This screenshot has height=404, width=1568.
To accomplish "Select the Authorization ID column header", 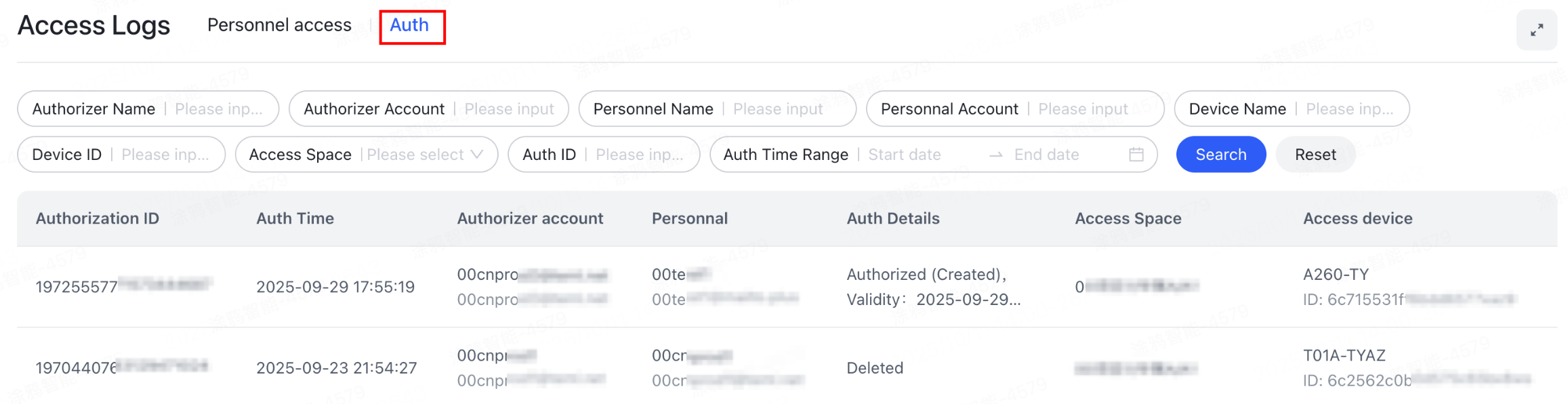I will click(x=98, y=218).
